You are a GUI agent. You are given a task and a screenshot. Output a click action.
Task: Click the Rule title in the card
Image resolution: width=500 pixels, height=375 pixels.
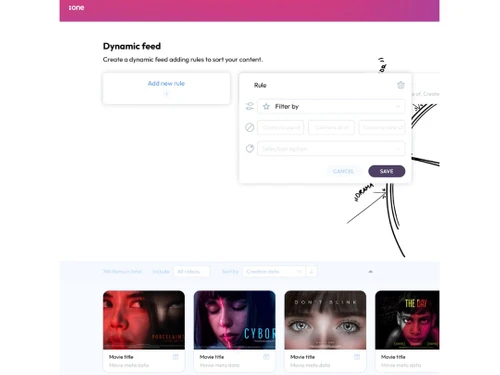[x=260, y=85]
